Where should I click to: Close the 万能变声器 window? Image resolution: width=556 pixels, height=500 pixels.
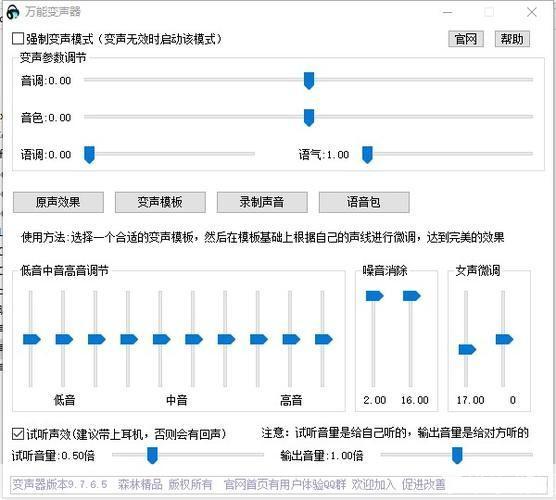coord(532,12)
